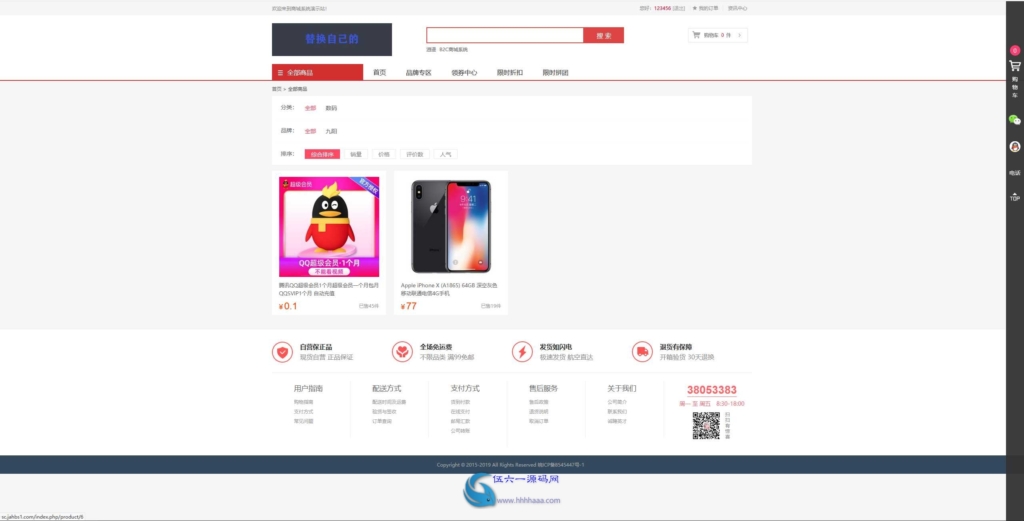Viewport: 1024px width, 521px height.
Task: Sort products by 销量
Action: coord(355,154)
